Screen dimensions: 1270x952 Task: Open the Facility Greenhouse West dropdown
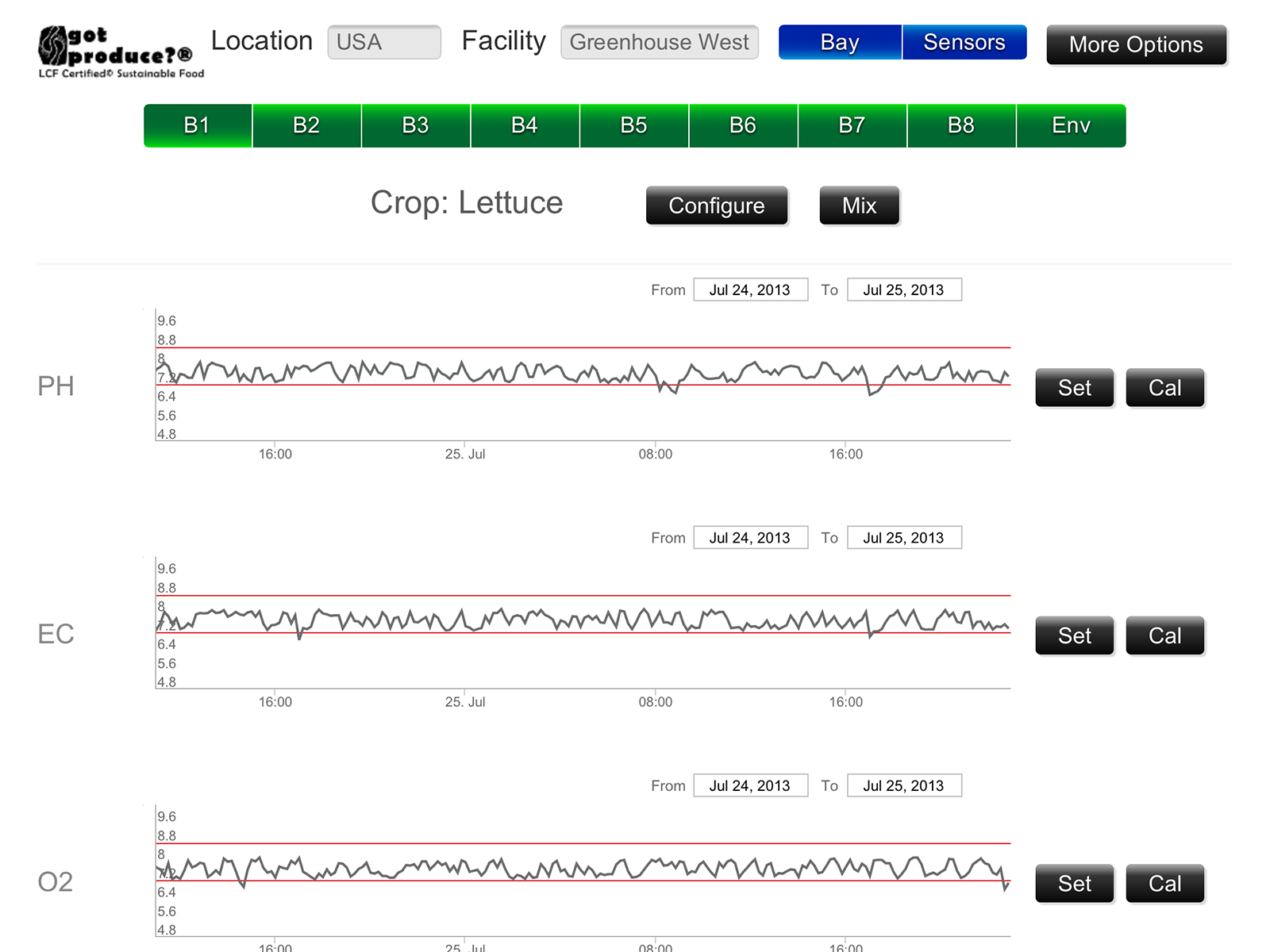[659, 42]
